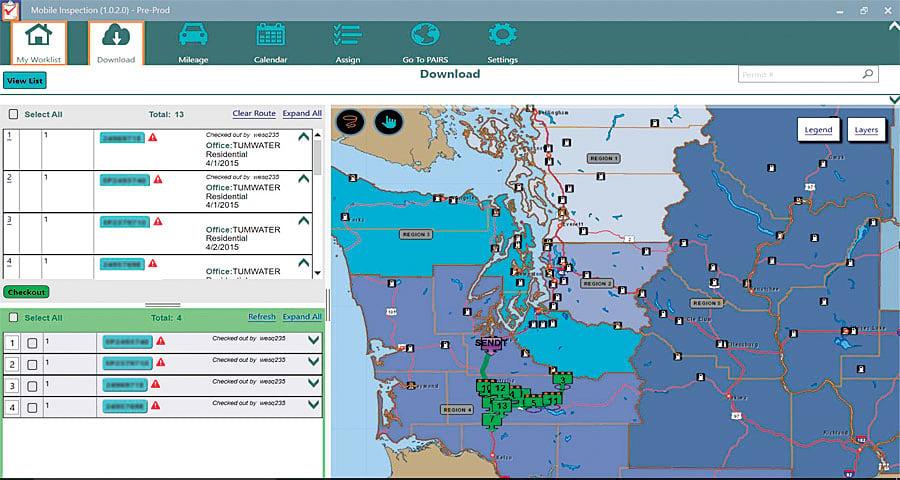Check Select All in checkout list
900x480 pixels.
tap(14, 317)
